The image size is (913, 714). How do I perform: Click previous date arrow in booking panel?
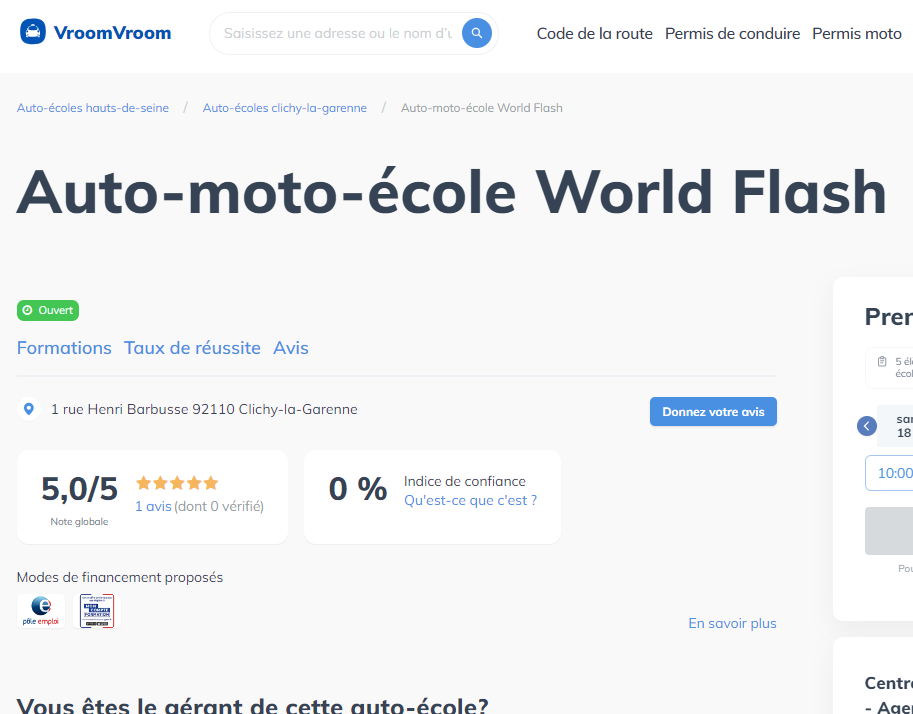coord(866,426)
